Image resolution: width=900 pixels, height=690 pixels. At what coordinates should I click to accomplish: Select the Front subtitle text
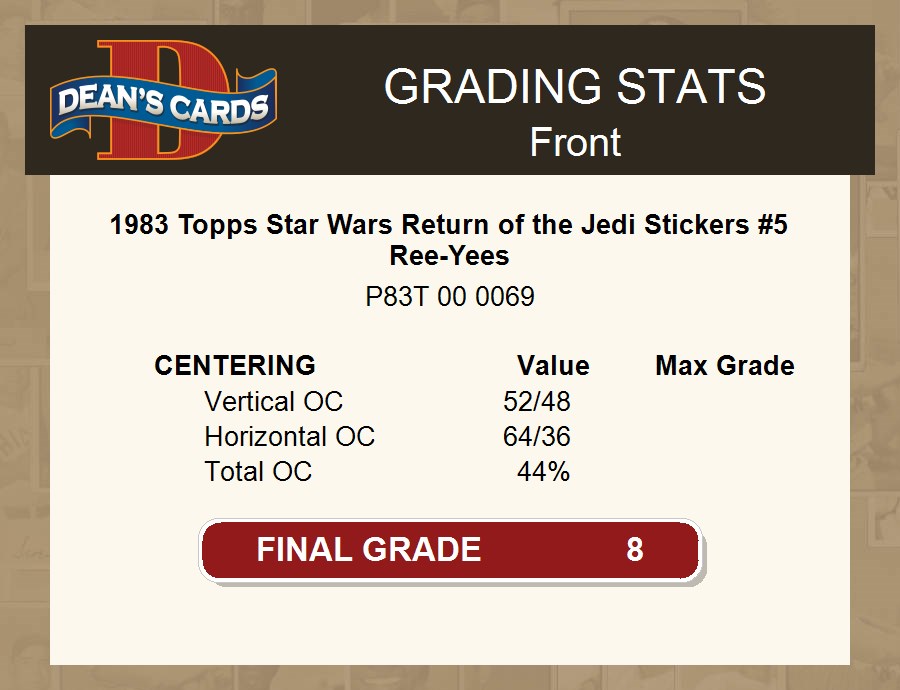pos(575,142)
